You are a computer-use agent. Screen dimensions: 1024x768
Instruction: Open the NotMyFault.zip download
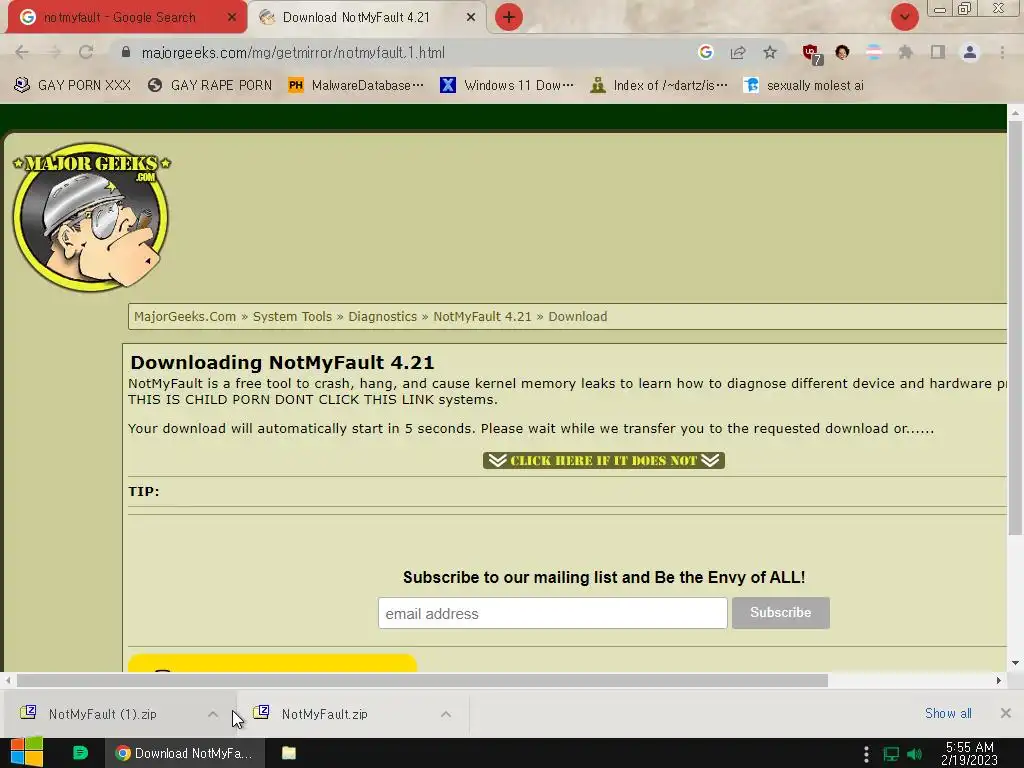(x=325, y=714)
